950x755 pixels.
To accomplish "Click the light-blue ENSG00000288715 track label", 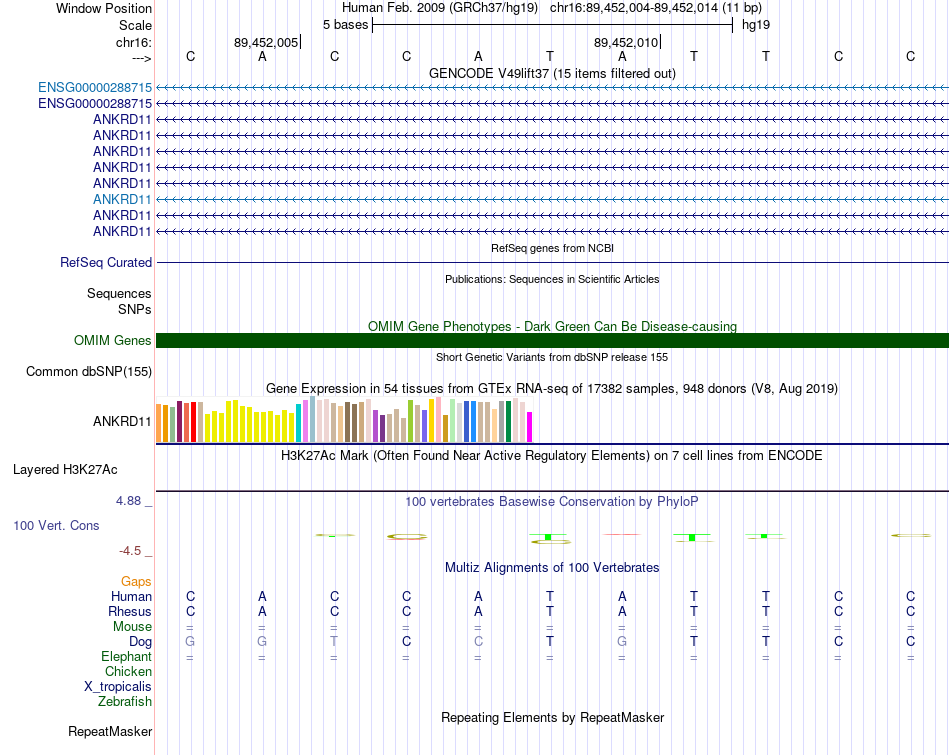I will point(95,87).
